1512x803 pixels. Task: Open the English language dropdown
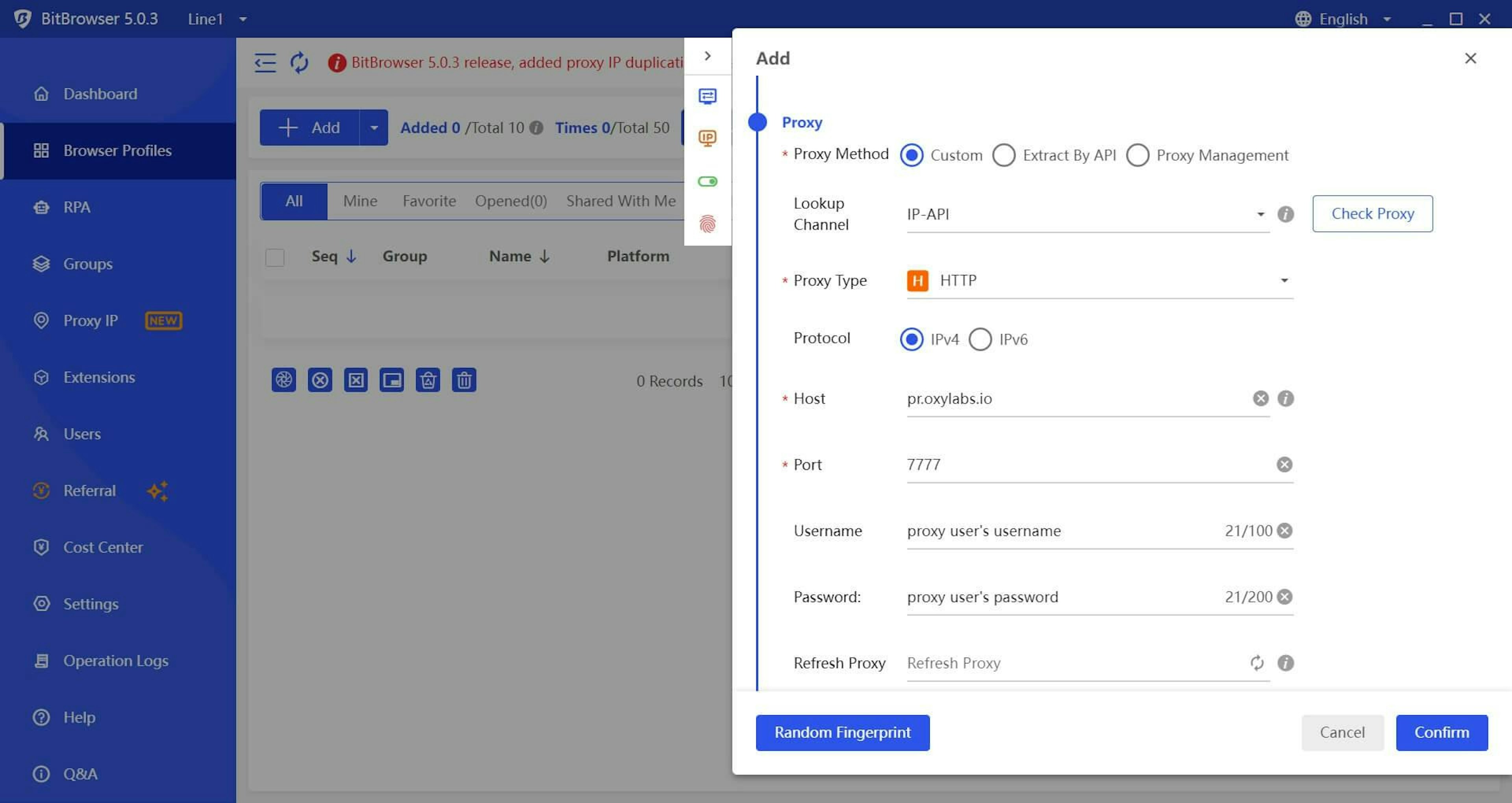click(1343, 19)
